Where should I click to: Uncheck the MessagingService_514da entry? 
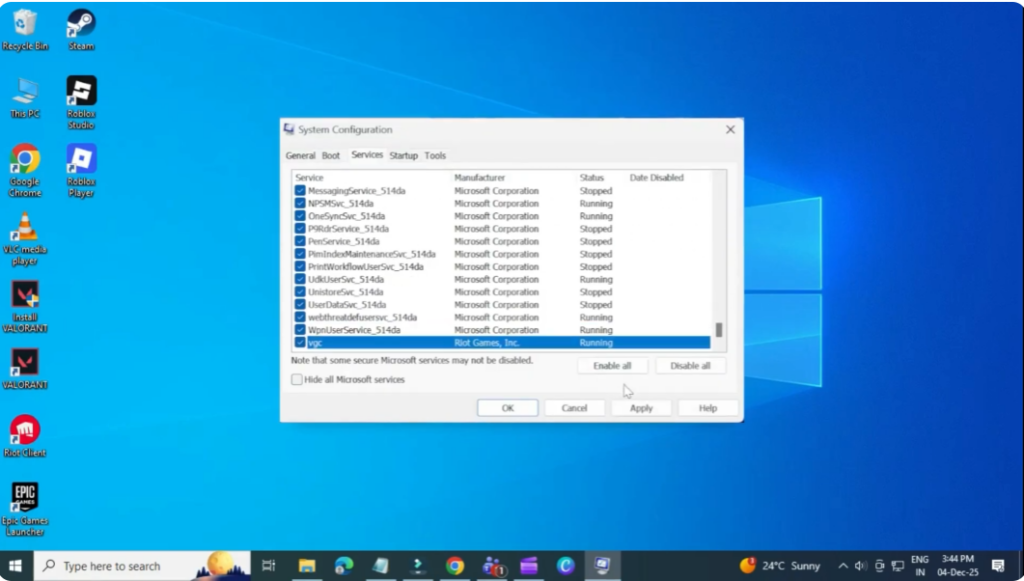(x=298, y=190)
